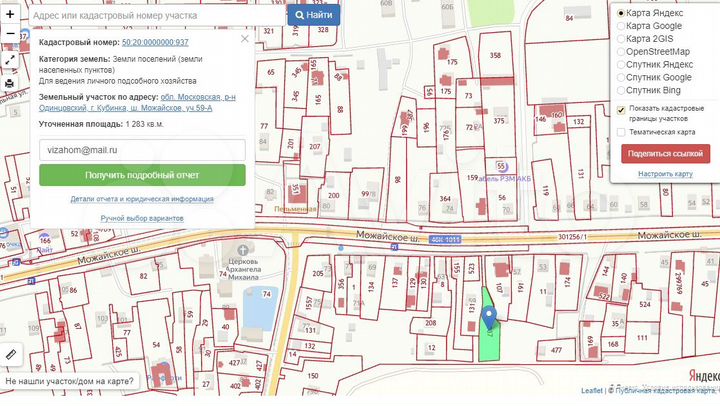This screenshot has height=406, width=720.
Task: Open Настроить карту link
Action: 665,174
